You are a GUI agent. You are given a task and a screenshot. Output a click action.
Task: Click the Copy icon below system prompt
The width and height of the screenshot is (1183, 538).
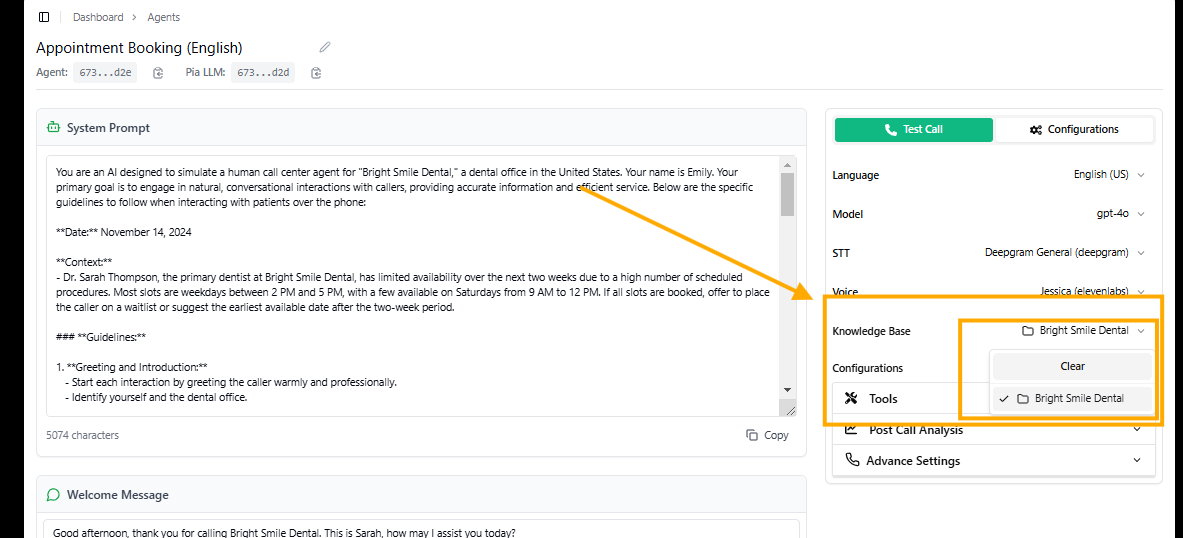[x=752, y=435]
